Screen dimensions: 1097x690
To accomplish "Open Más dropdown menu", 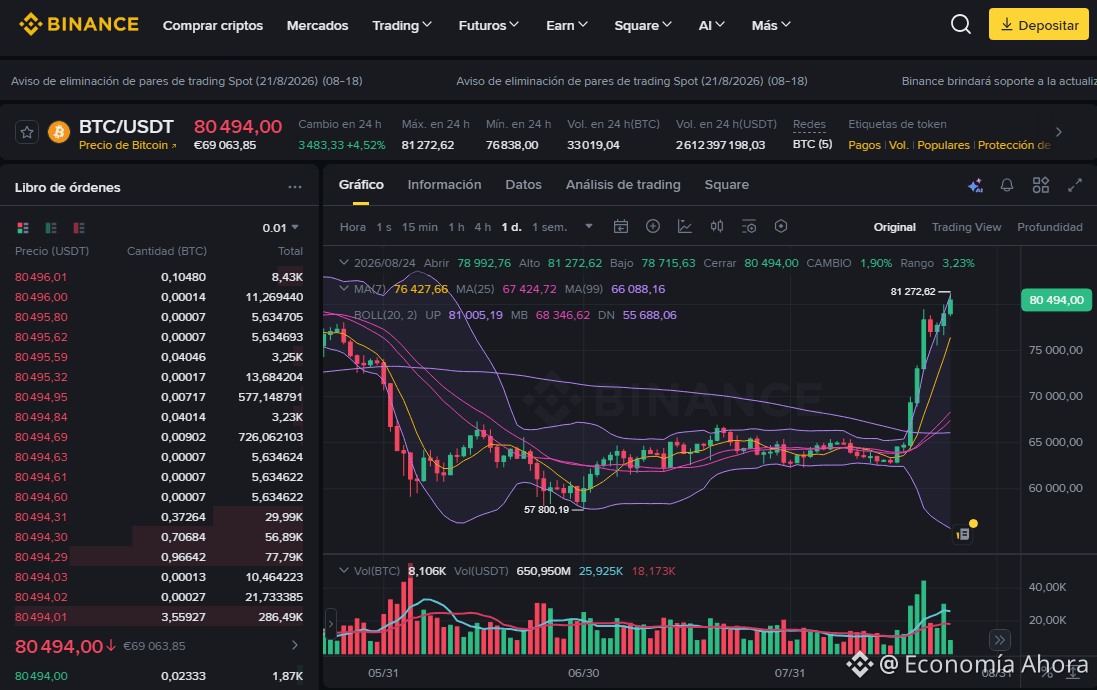I will [771, 25].
